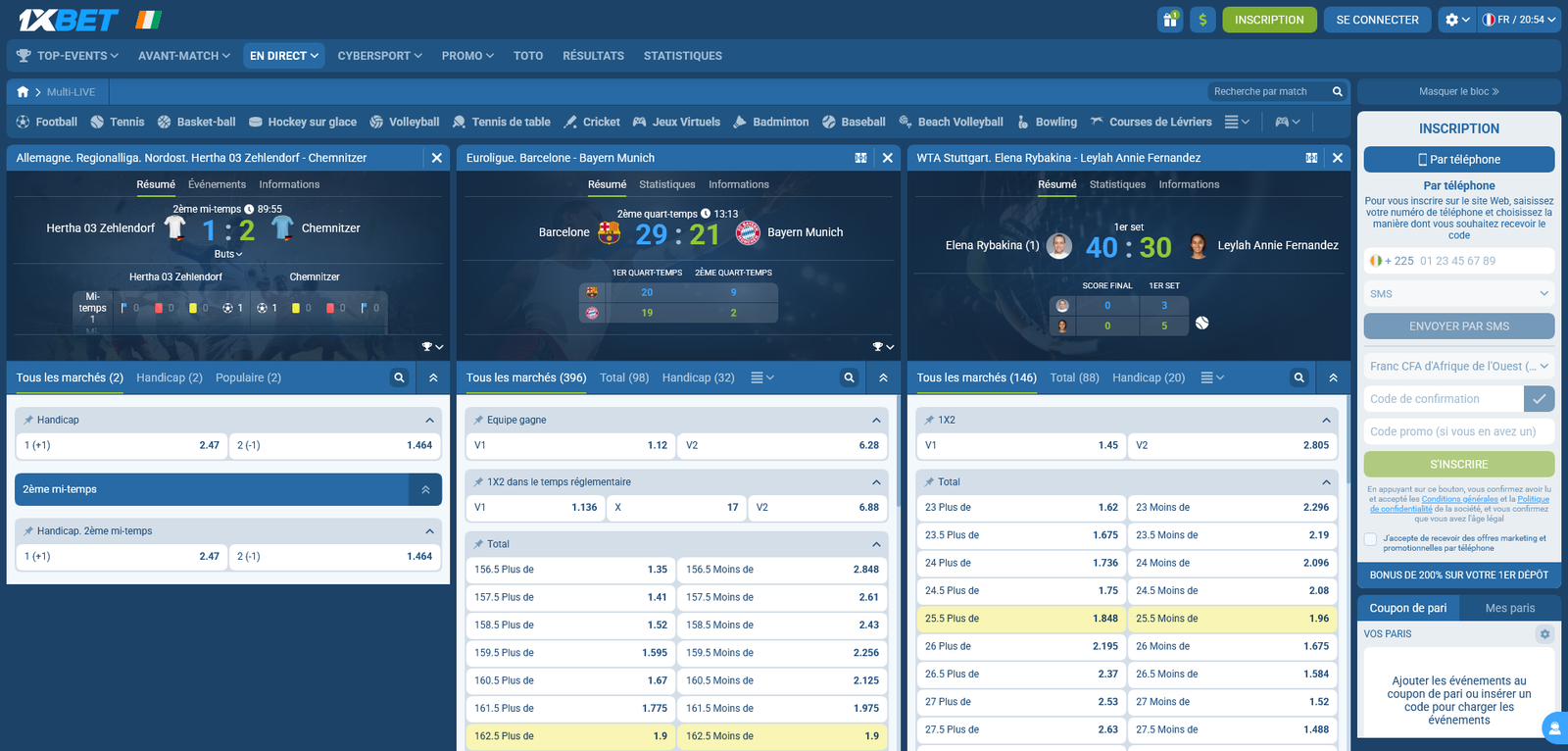Image resolution: width=1568 pixels, height=751 pixels.
Task: Collapse all markets in WTA panel
Action: tap(1333, 377)
